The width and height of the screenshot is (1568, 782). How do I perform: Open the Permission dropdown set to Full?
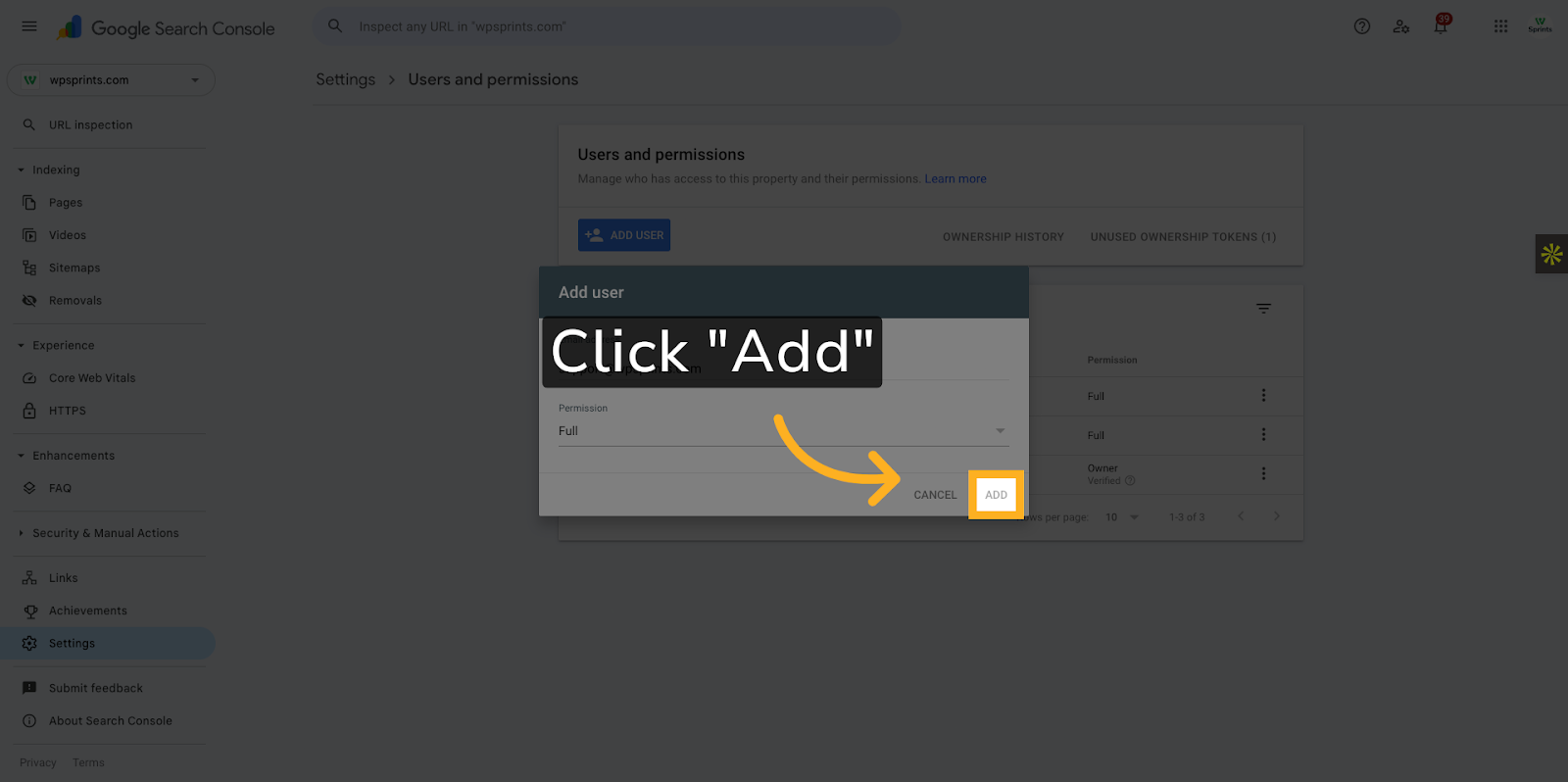click(783, 431)
